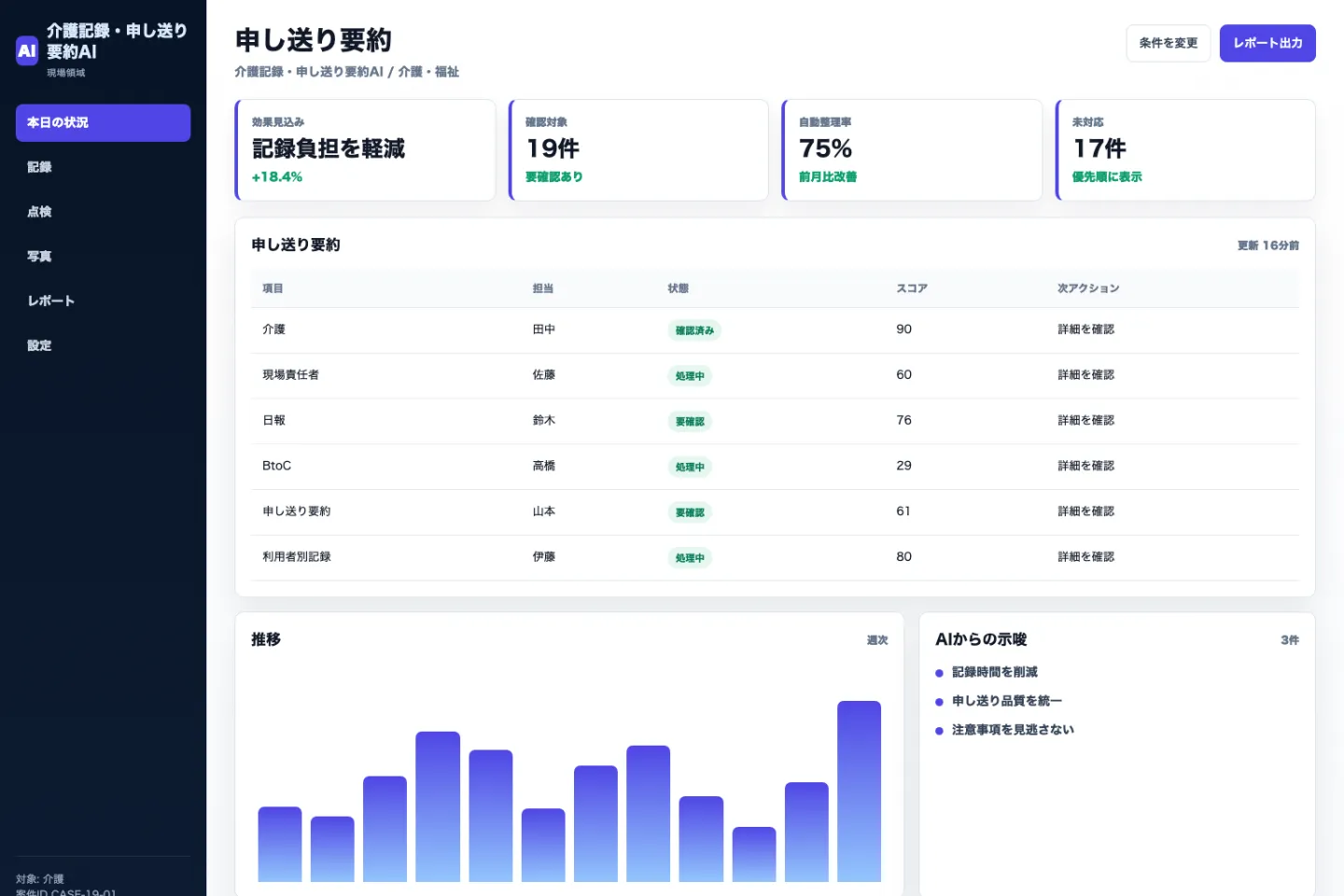Click 詳細を確認 in the 利用者別記録 row
Viewport: 1344px width, 896px height.
[x=1085, y=556]
